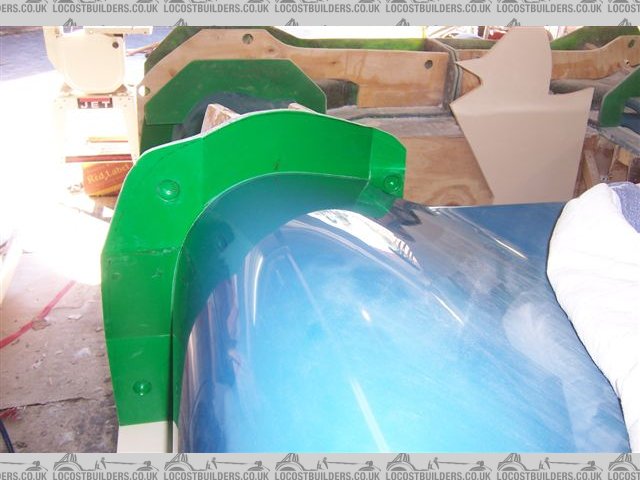Click the upper-left bolt on green flange

tap(168, 189)
